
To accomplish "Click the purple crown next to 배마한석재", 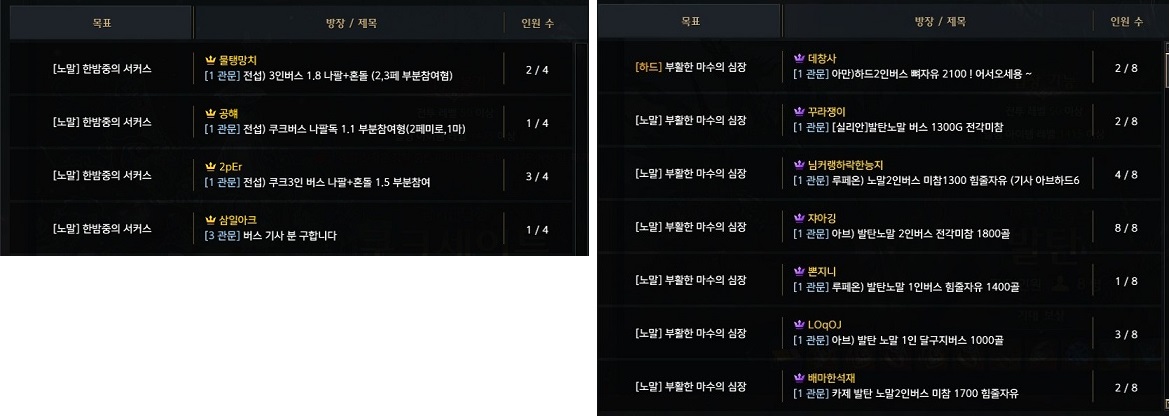I will (799, 378).
